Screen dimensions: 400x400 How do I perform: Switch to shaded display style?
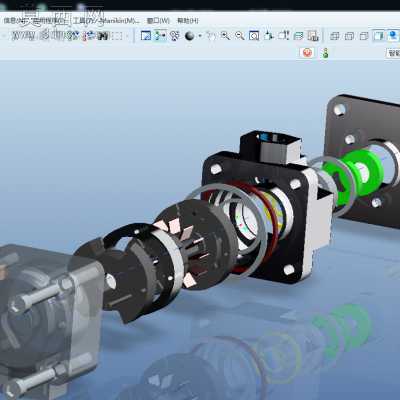[379, 36]
